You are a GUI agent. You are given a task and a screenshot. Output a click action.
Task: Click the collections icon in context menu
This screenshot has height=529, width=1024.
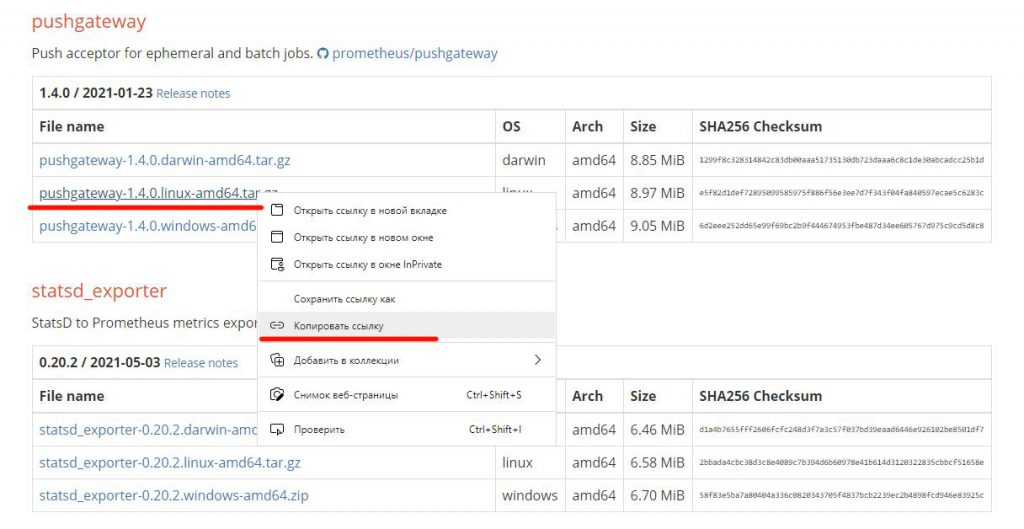[x=277, y=360]
